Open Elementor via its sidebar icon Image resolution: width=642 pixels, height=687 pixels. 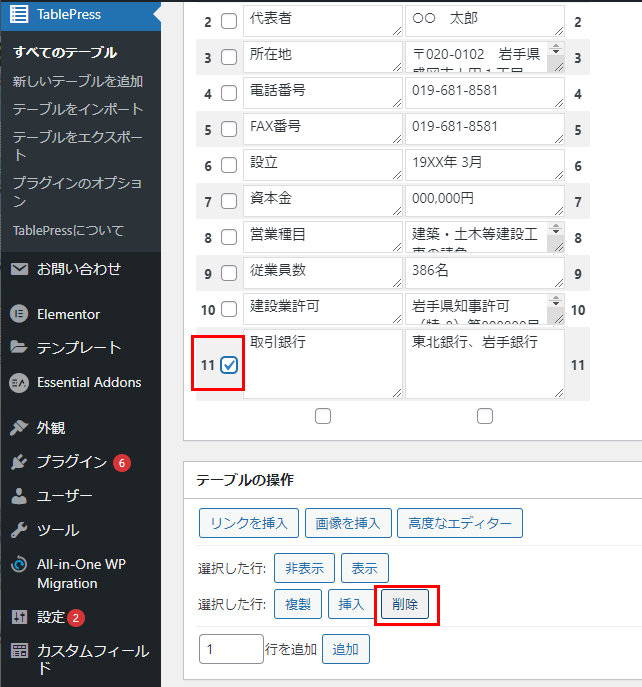pos(19,314)
